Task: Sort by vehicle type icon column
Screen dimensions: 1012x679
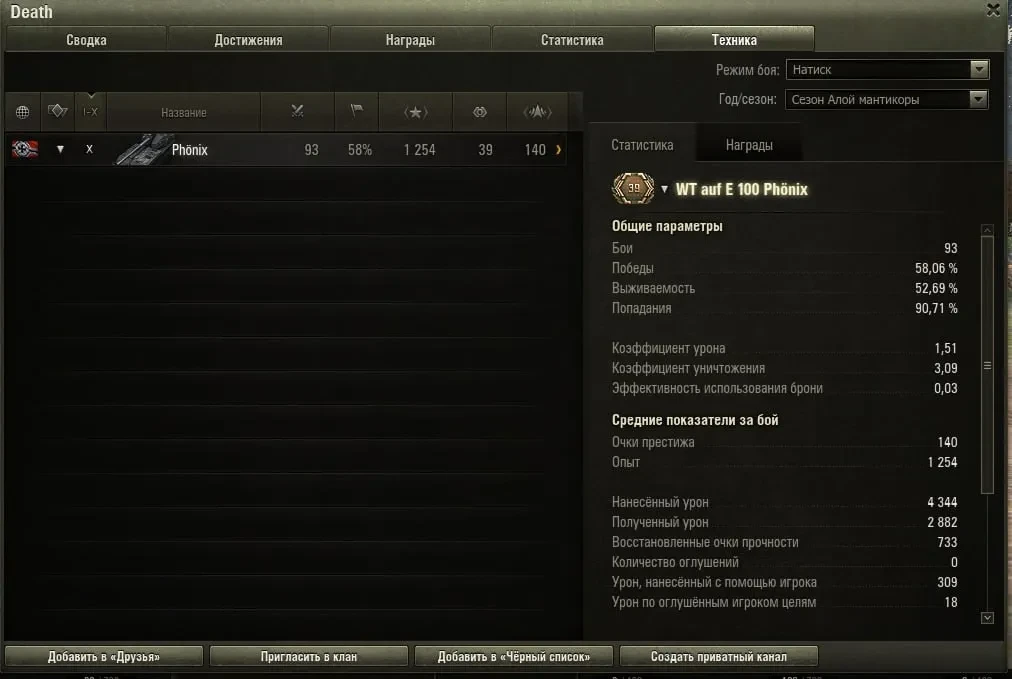Action: click(x=57, y=112)
